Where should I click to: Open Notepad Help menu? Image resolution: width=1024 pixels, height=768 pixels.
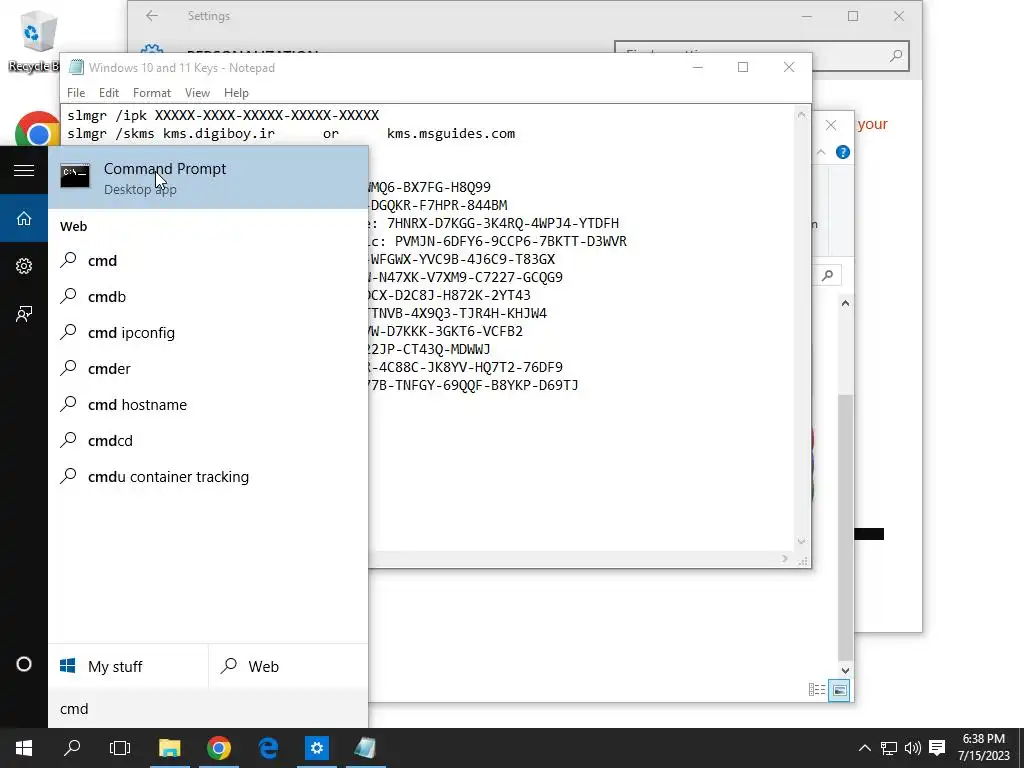point(236,93)
